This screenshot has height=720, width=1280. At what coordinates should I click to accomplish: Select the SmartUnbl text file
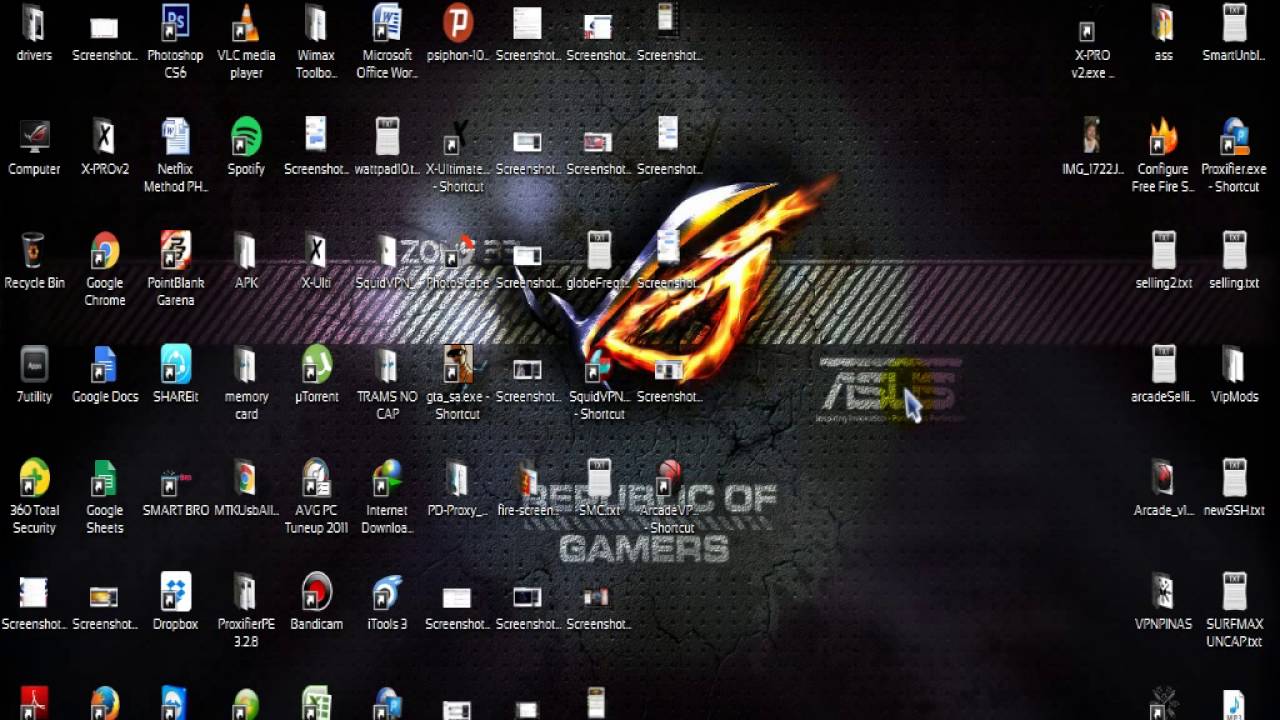(1234, 24)
